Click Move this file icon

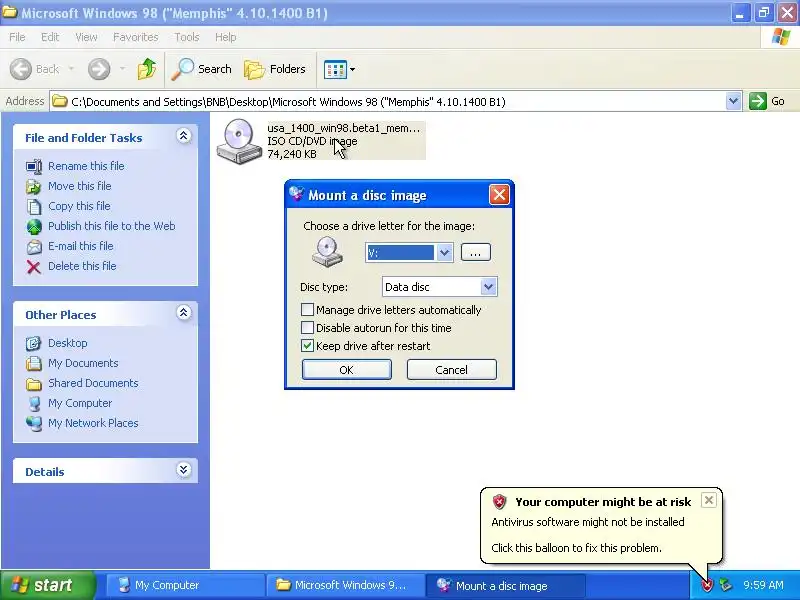coord(34,186)
